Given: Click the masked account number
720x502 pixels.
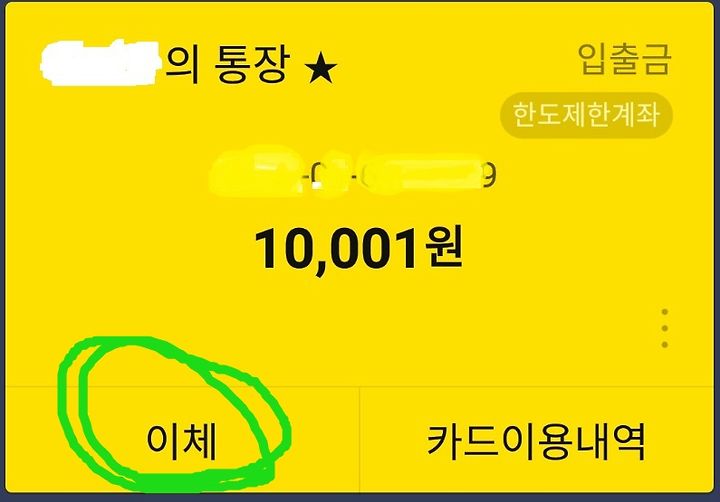Looking at the screenshot, I should [353, 174].
